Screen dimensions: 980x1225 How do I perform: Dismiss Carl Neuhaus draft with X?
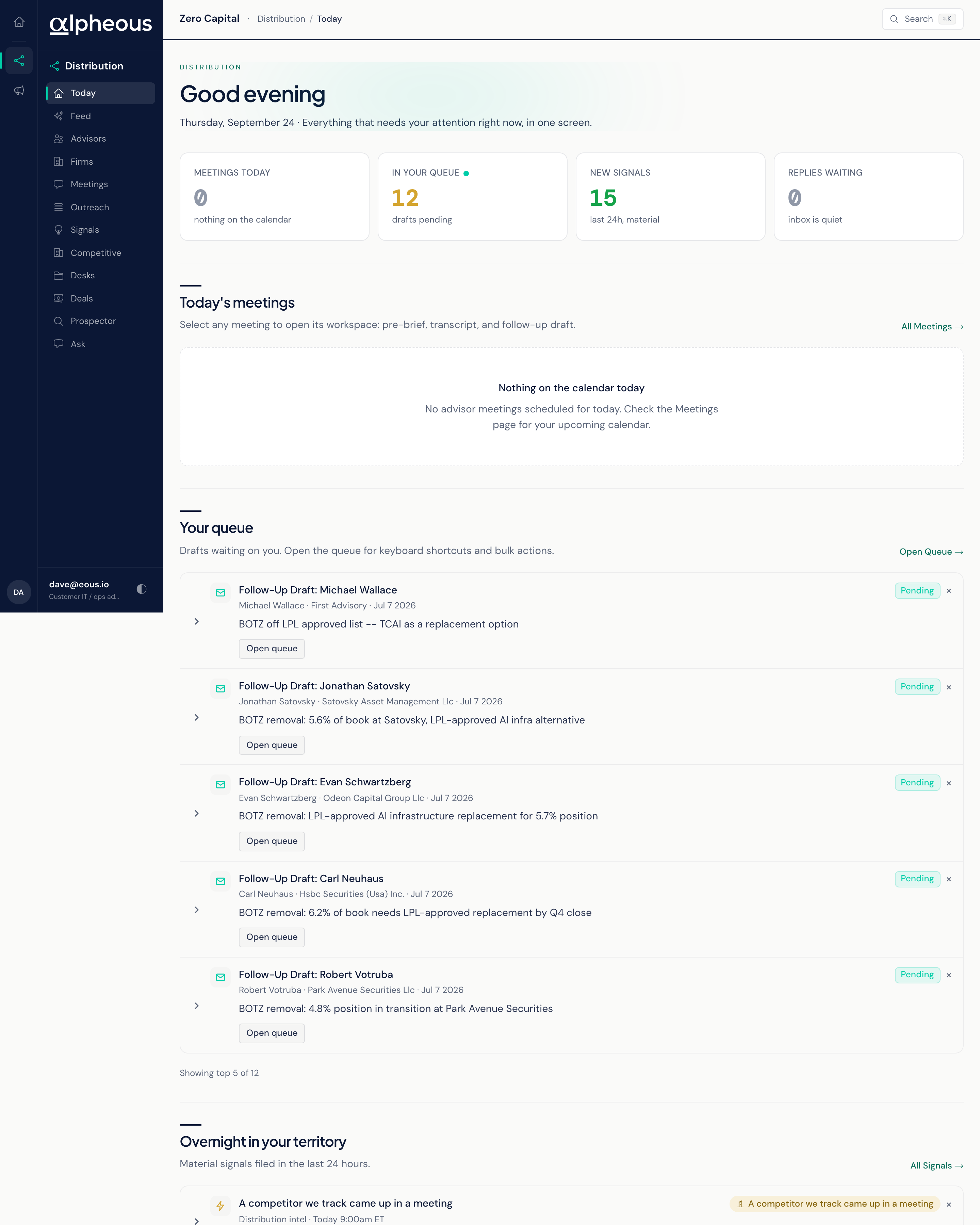(x=949, y=879)
